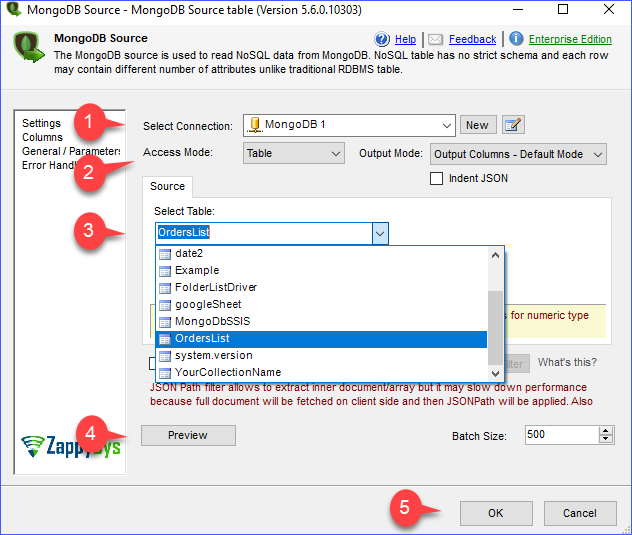632x535 pixels.
Task: Click the edit connection pencil icon
Action: pos(513,125)
